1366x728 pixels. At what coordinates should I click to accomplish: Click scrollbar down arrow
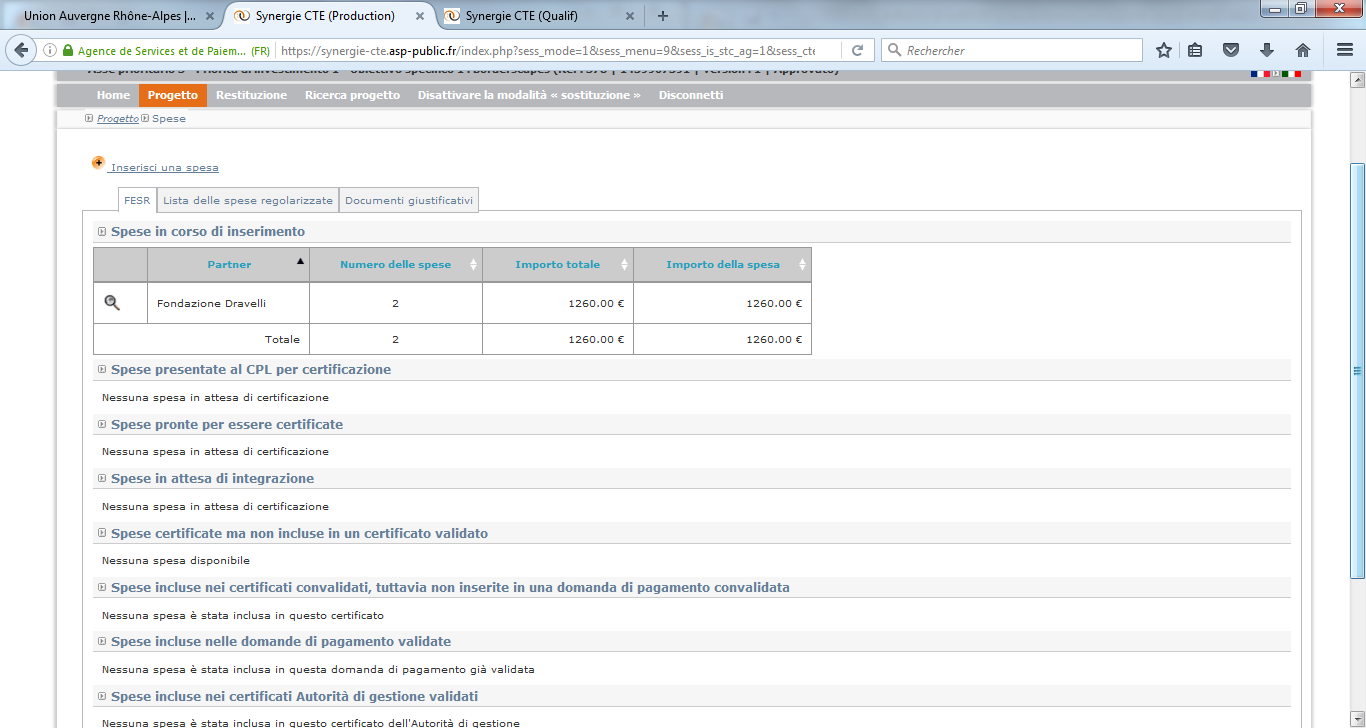coord(1357,720)
